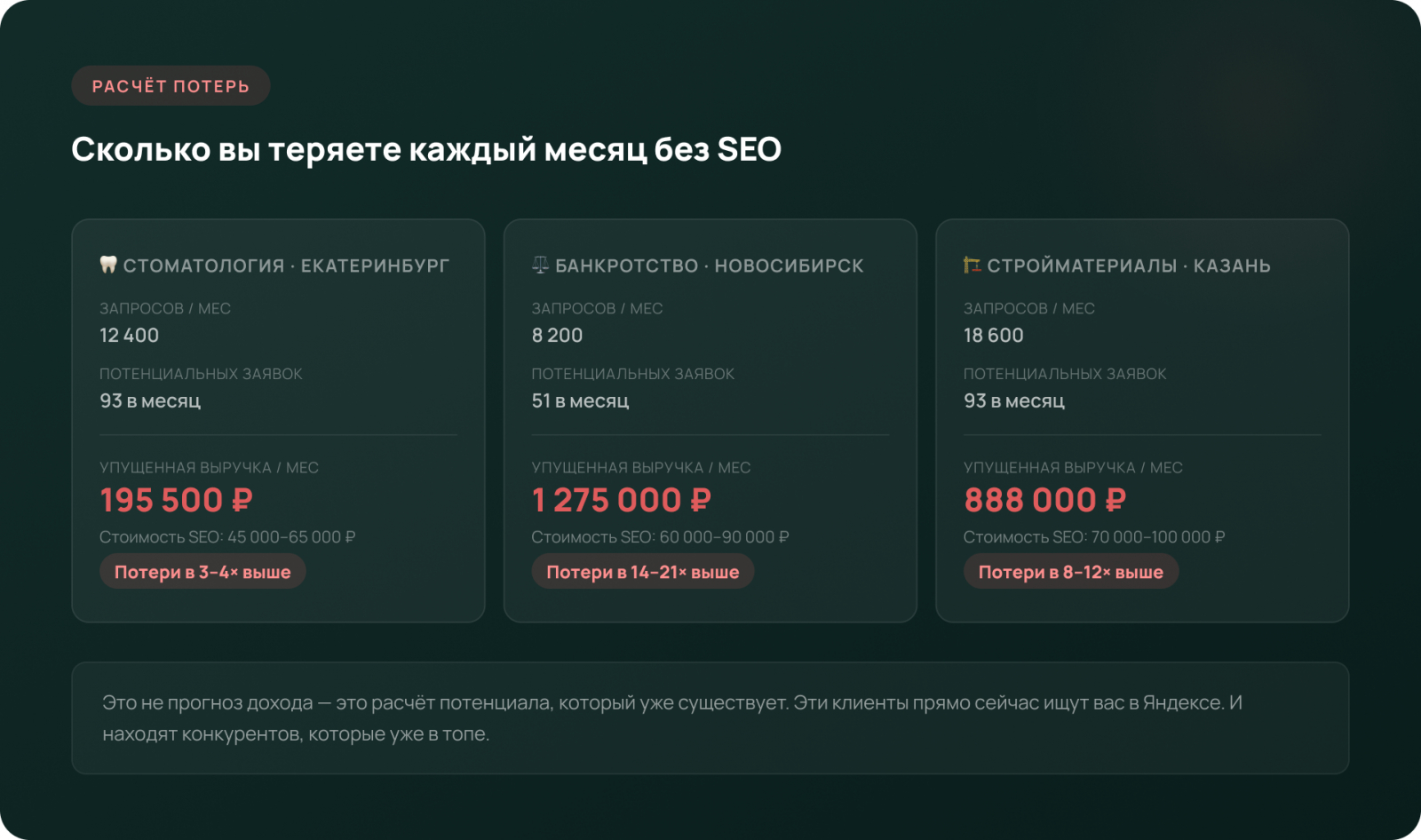
Task: Select the Стройматериалы · Казань card title
Action: [x=1128, y=265]
